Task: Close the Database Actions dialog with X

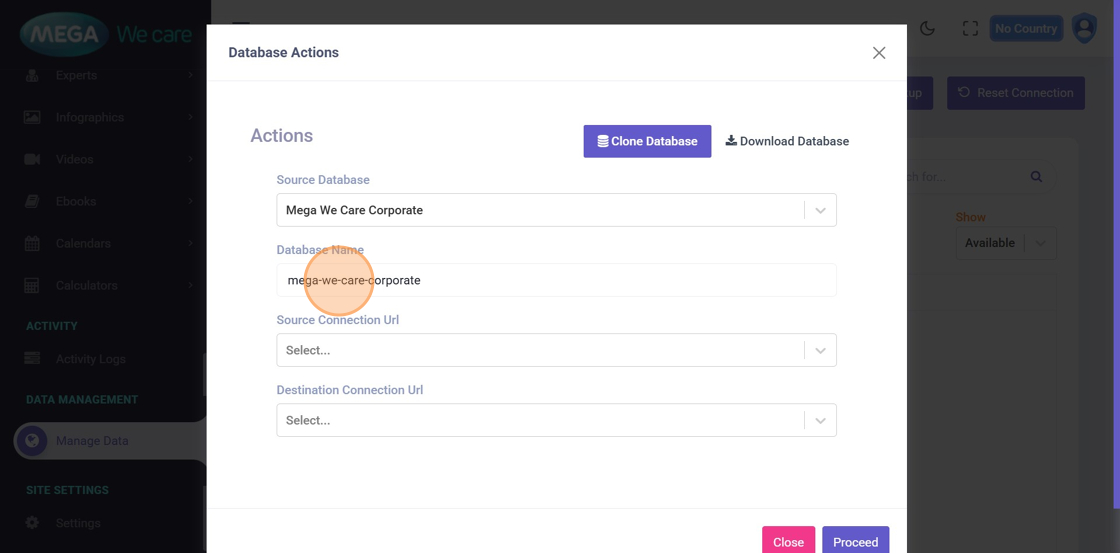Action: click(879, 53)
